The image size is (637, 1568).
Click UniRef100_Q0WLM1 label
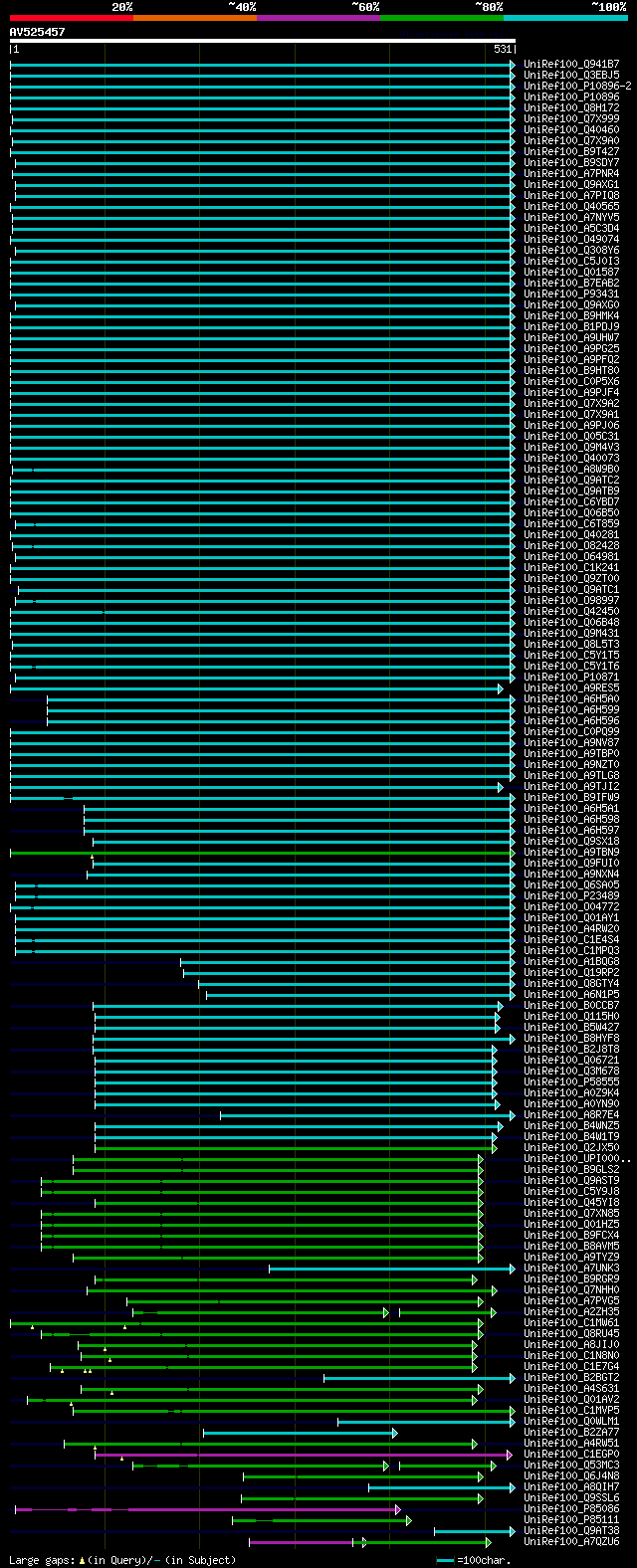click(x=571, y=1421)
